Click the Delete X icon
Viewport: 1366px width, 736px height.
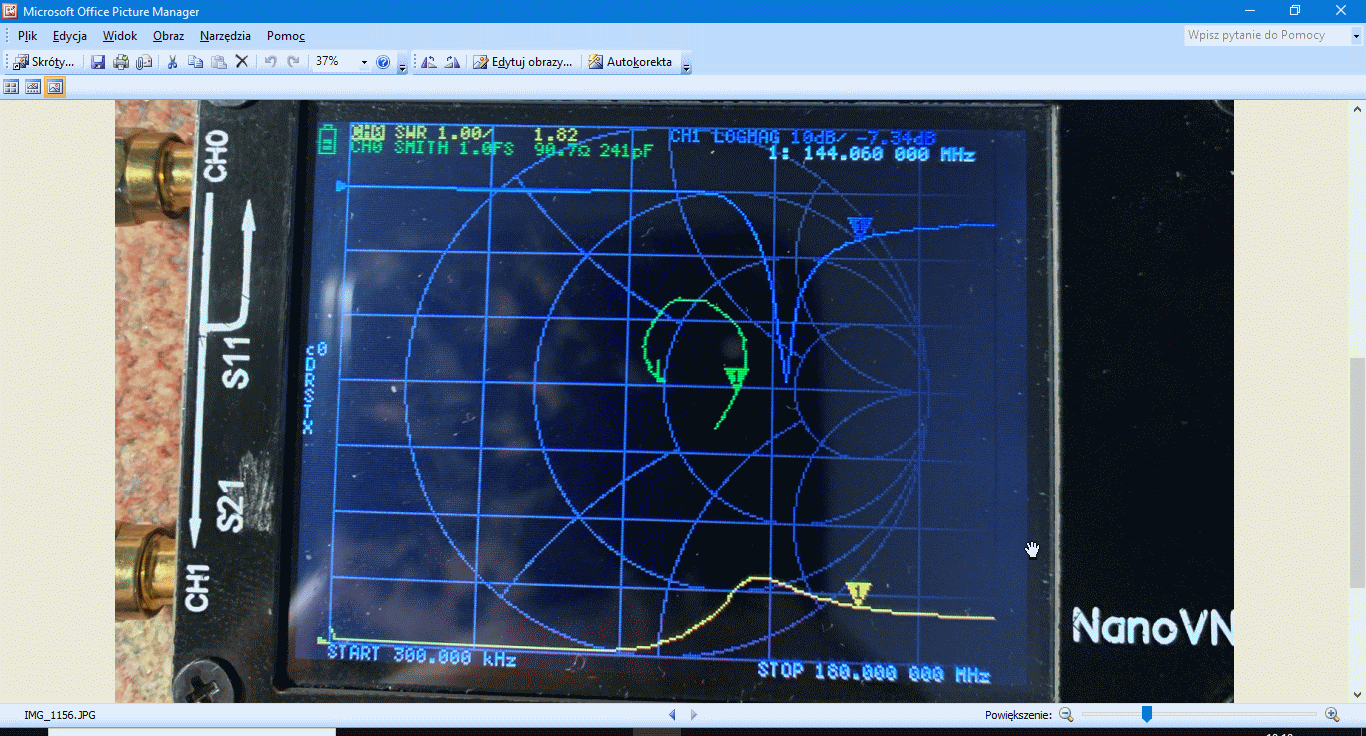tap(241, 62)
